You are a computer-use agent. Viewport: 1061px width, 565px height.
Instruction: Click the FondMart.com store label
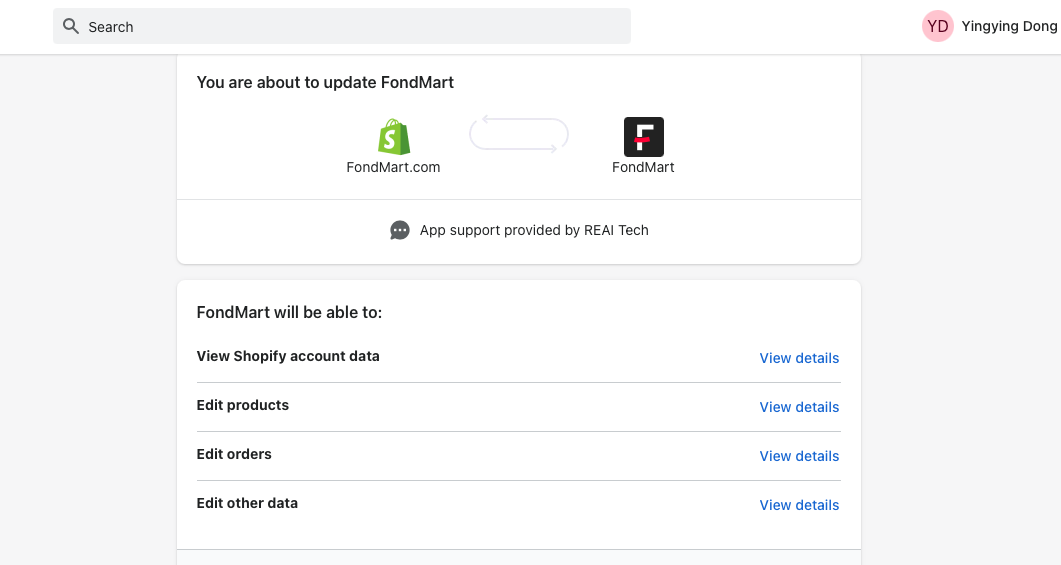click(x=393, y=167)
